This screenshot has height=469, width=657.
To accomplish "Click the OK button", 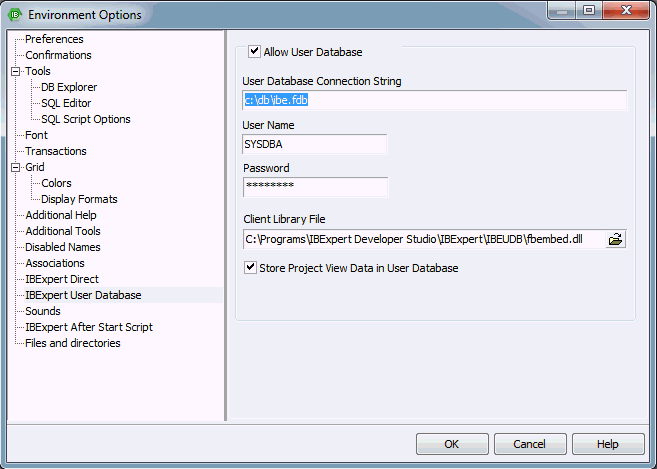I will (452, 444).
